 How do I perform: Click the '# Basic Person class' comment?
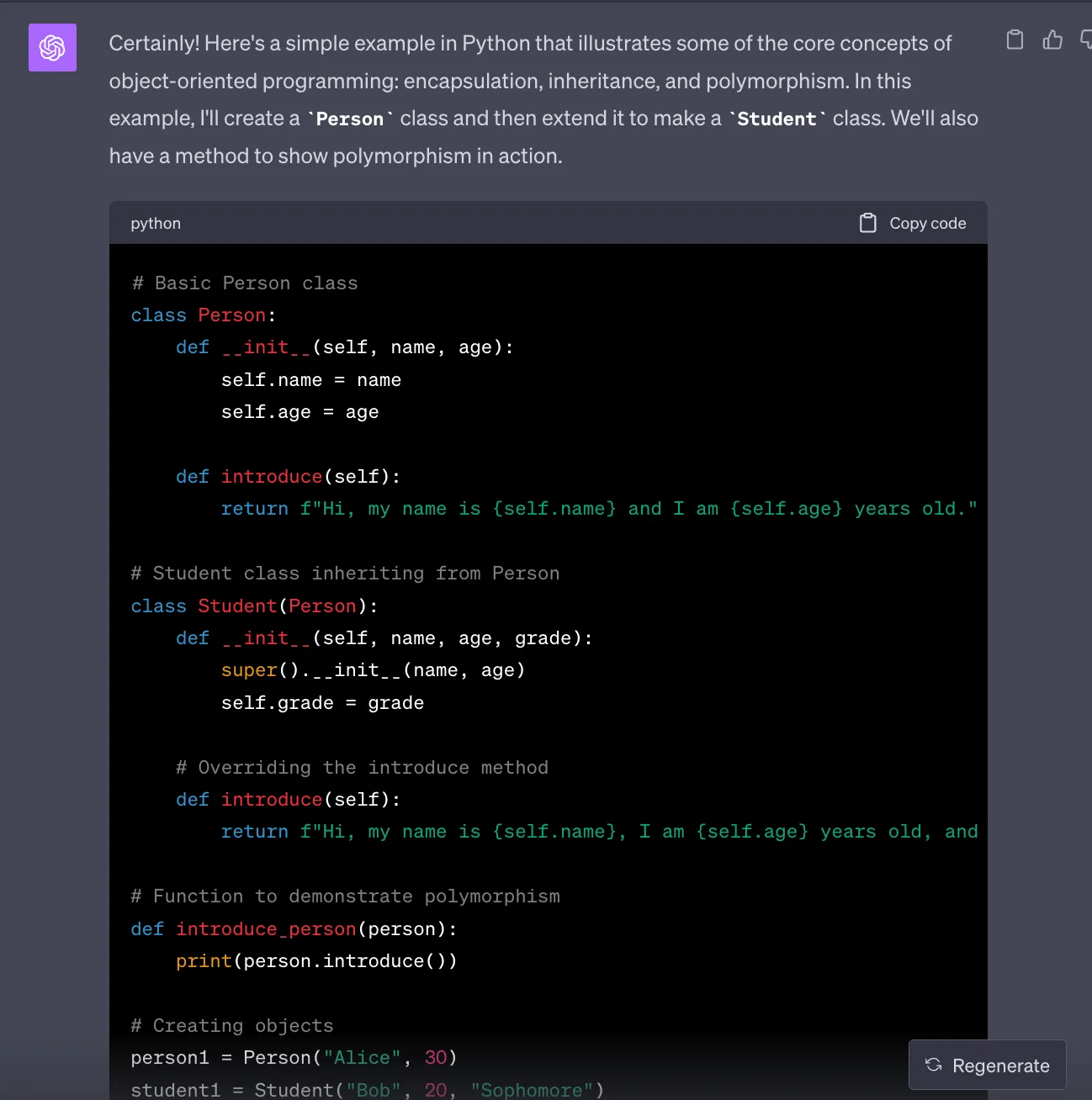(245, 283)
